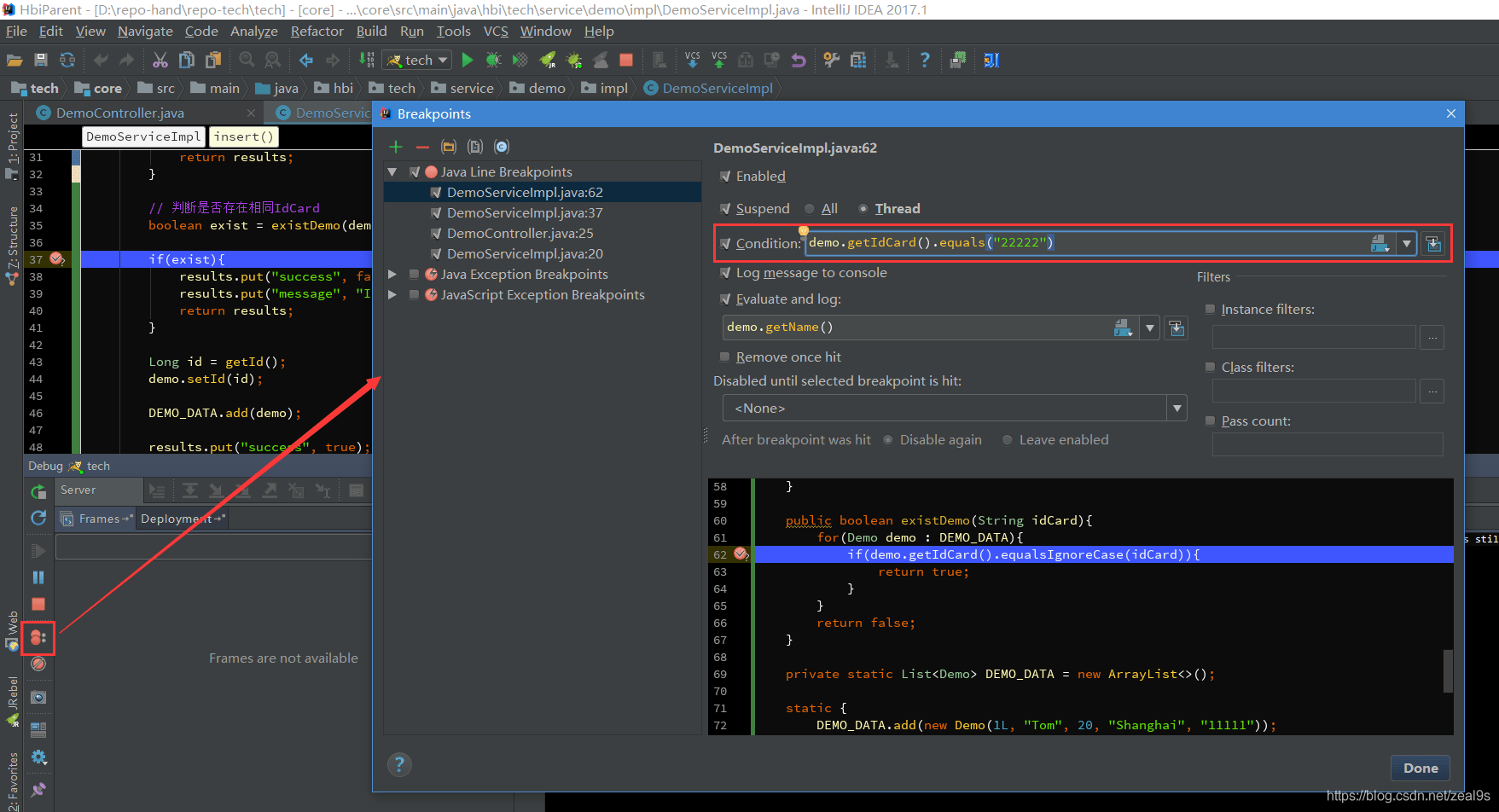This screenshot has height=812, width=1499.
Task: Click the Mute Breakpoints icon
Action: pyautogui.click(x=38, y=664)
